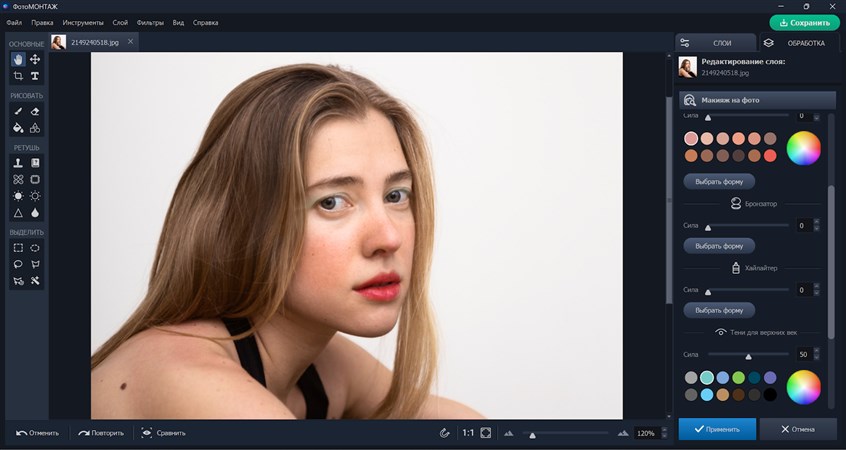This screenshot has width=846, height=450.
Task: Click the fit-to-screen icon beside 1:1
Action: click(486, 433)
